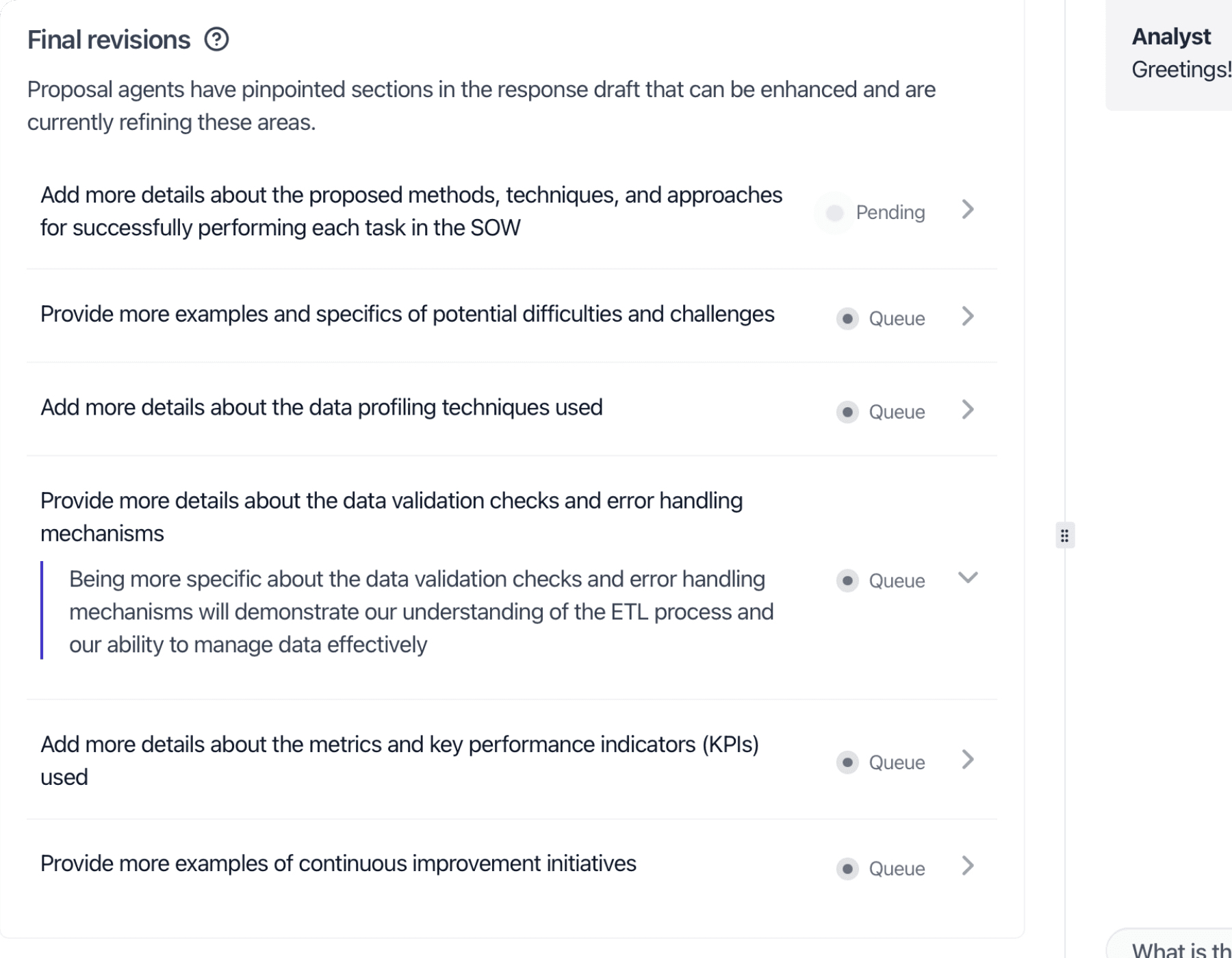Expand the proposed methods and techniques revision
The height and width of the screenshot is (958, 1232).
[967, 210]
